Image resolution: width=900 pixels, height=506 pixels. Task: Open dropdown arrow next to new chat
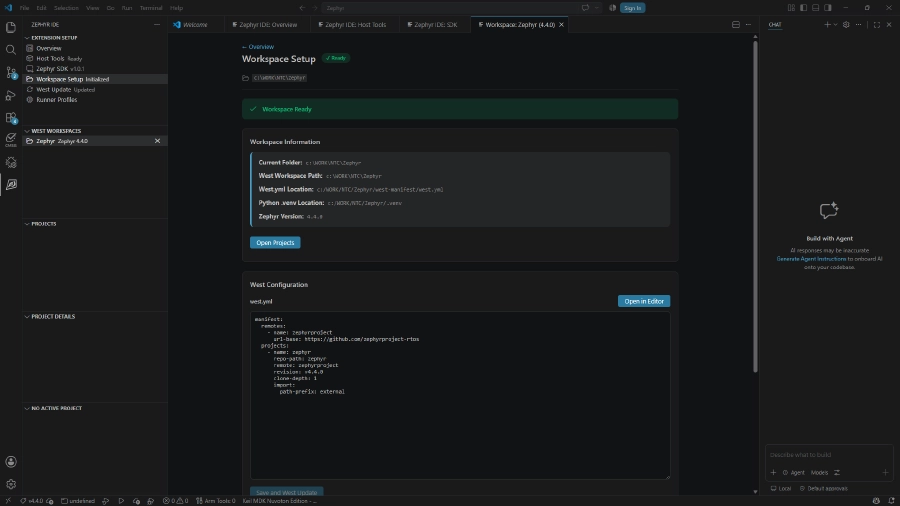(x=835, y=25)
